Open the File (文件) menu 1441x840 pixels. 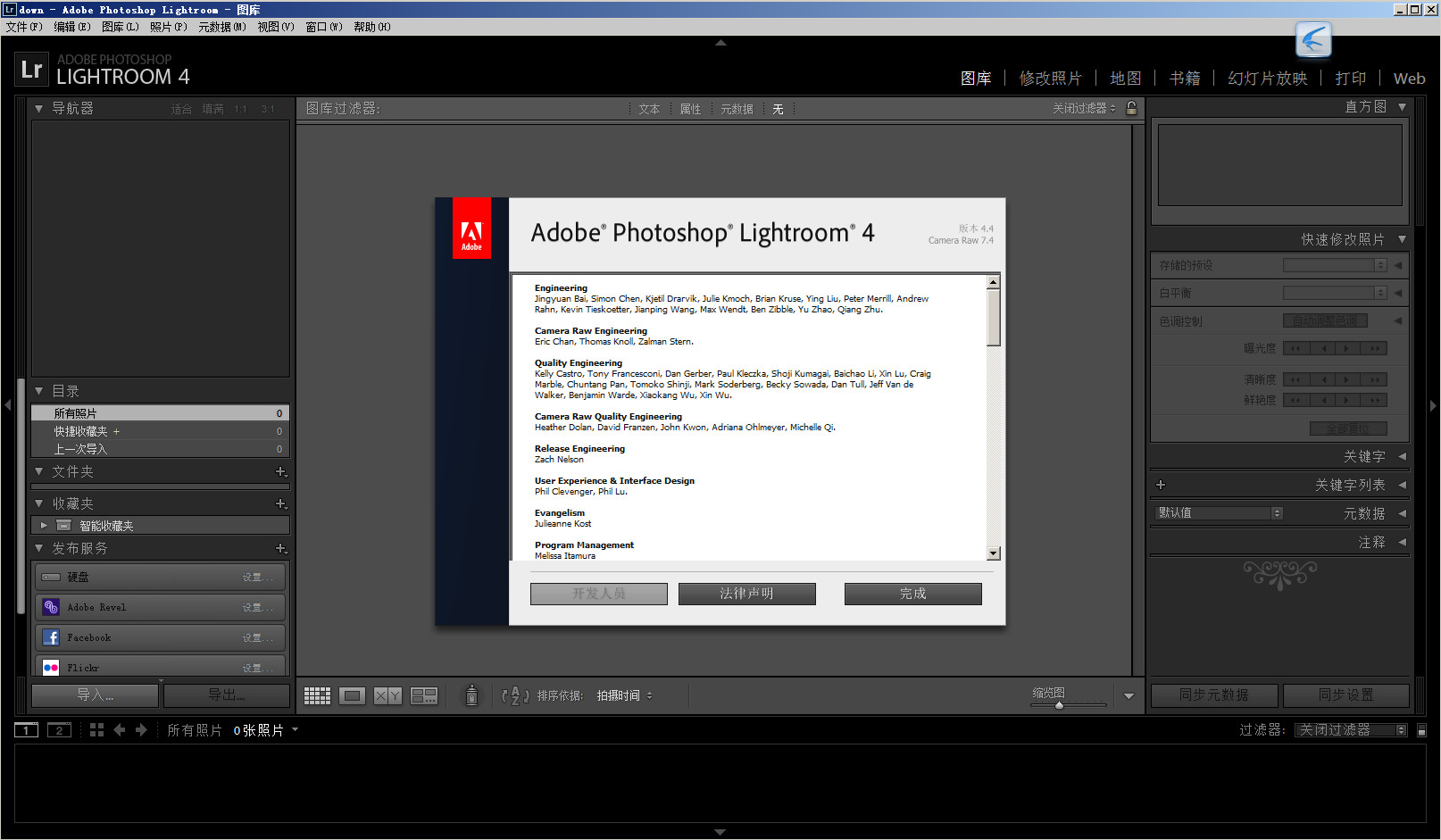tap(24, 27)
